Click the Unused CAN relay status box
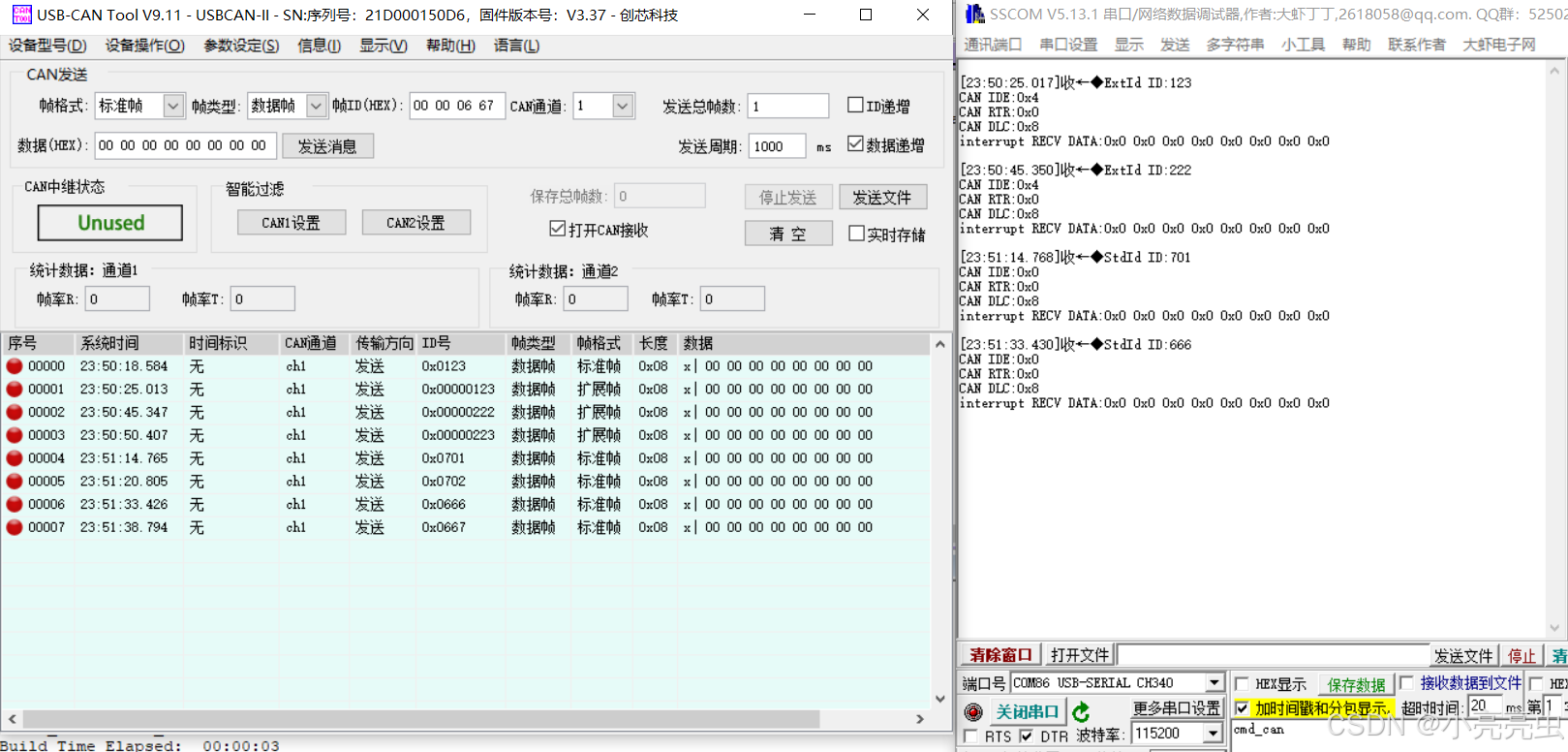Screen dimensions: 1568x752 pyautogui.click(x=110, y=223)
